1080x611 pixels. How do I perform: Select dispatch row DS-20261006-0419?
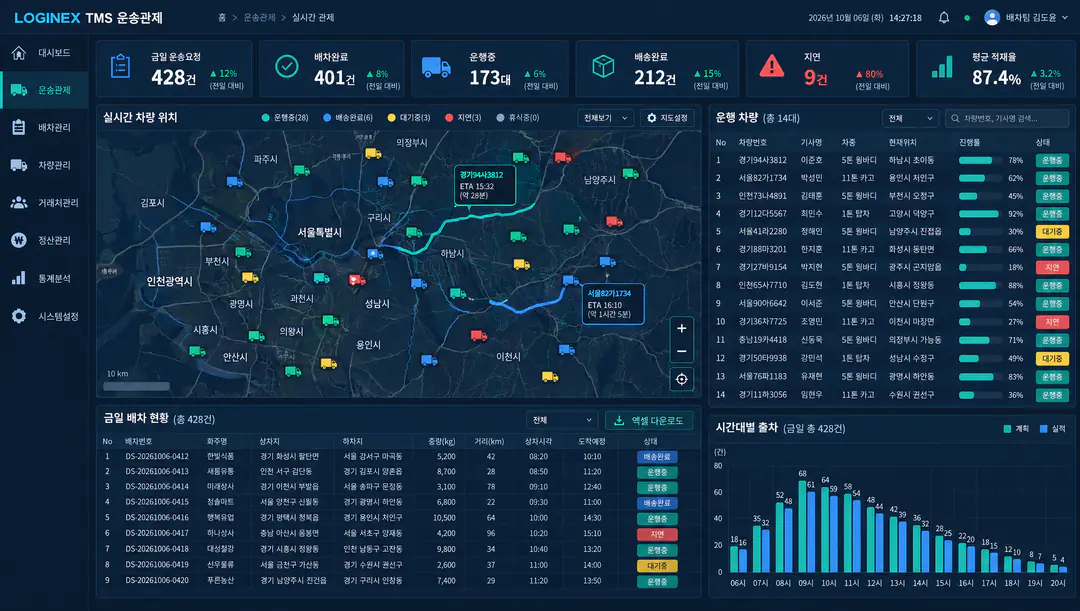pyautogui.click(x=398, y=565)
